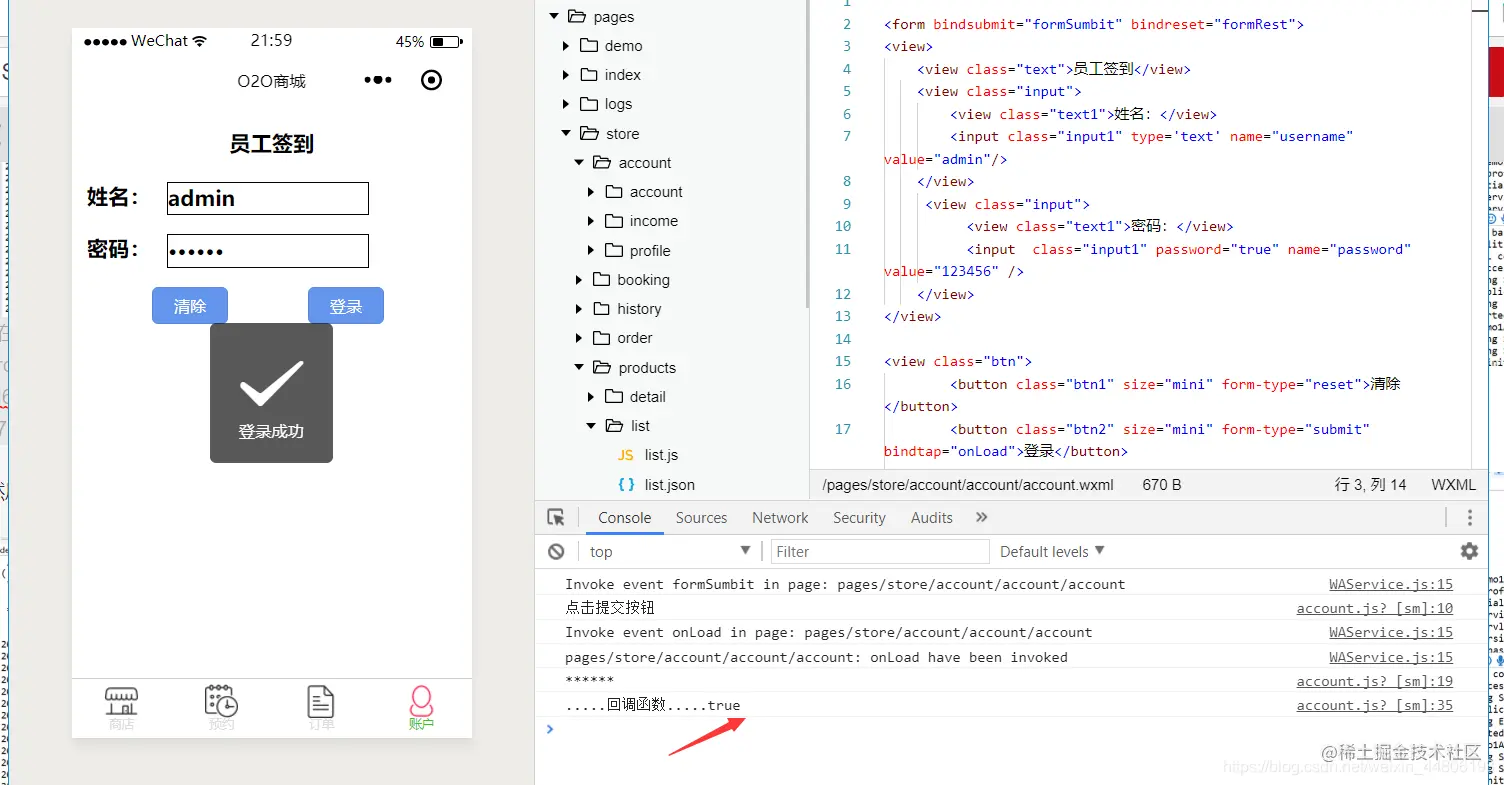The height and width of the screenshot is (785, 1504).
Task: Open the Default levels dropdown
Action: pos(1052,551)
